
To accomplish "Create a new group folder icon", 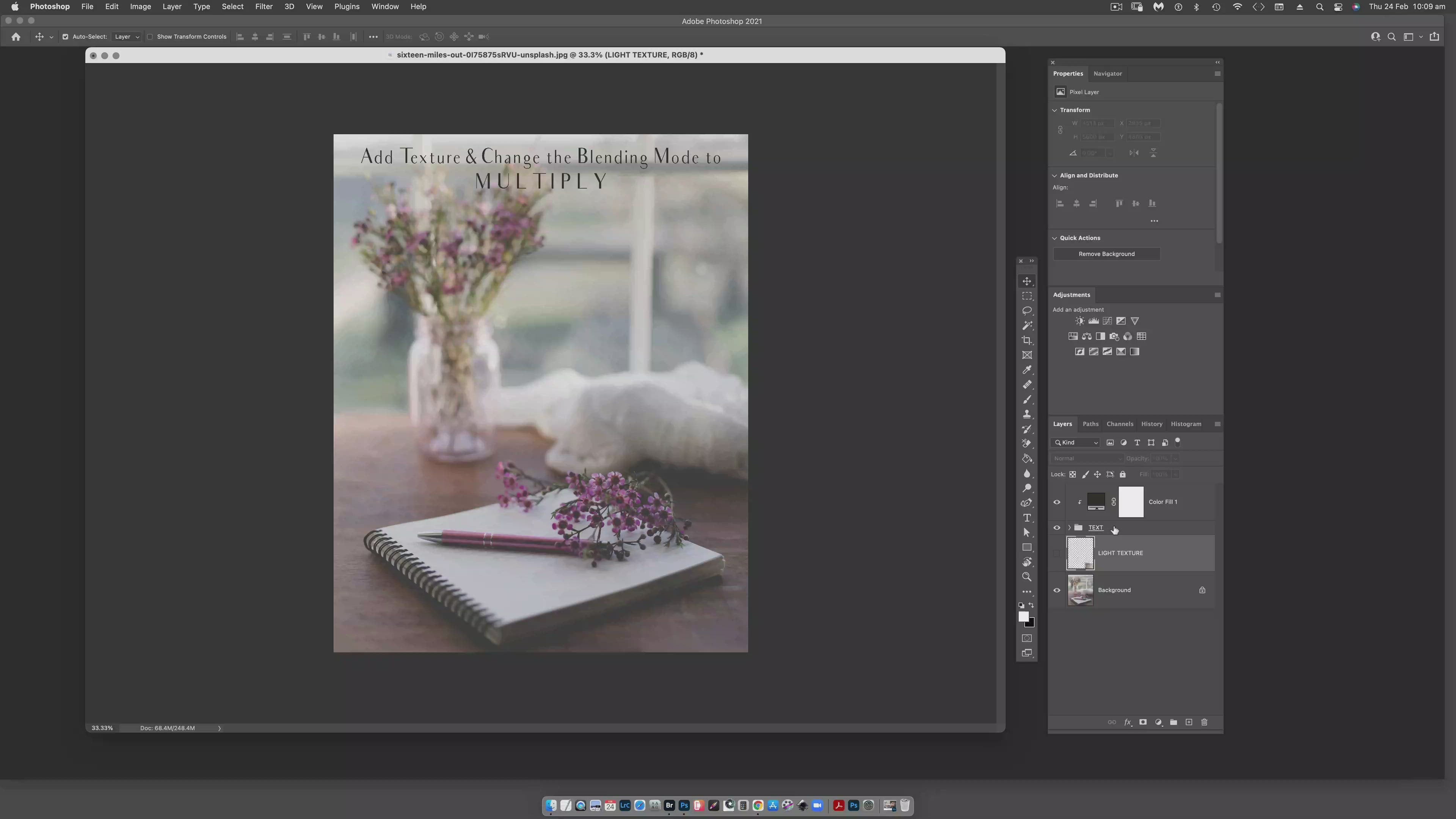I will (1174, 722).
